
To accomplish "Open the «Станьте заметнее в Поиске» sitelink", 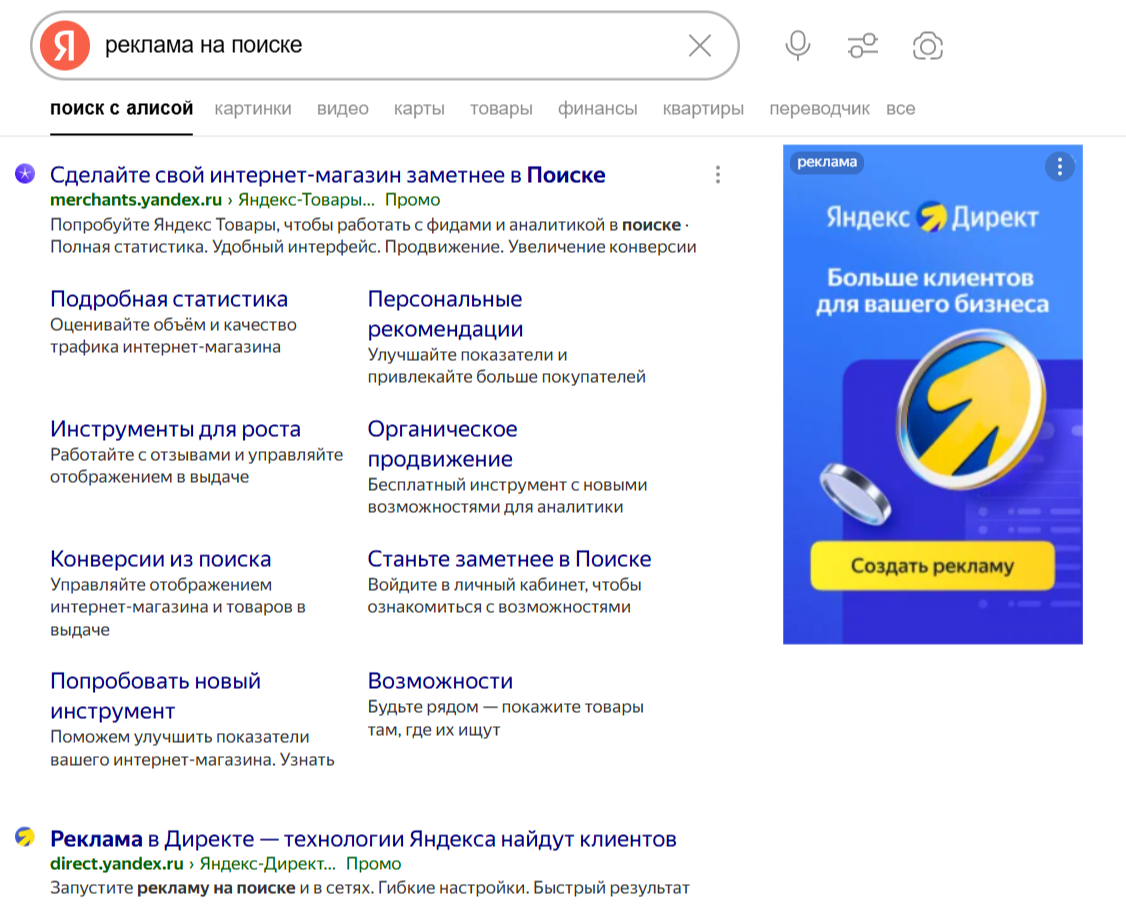I will tap(509, 559).
